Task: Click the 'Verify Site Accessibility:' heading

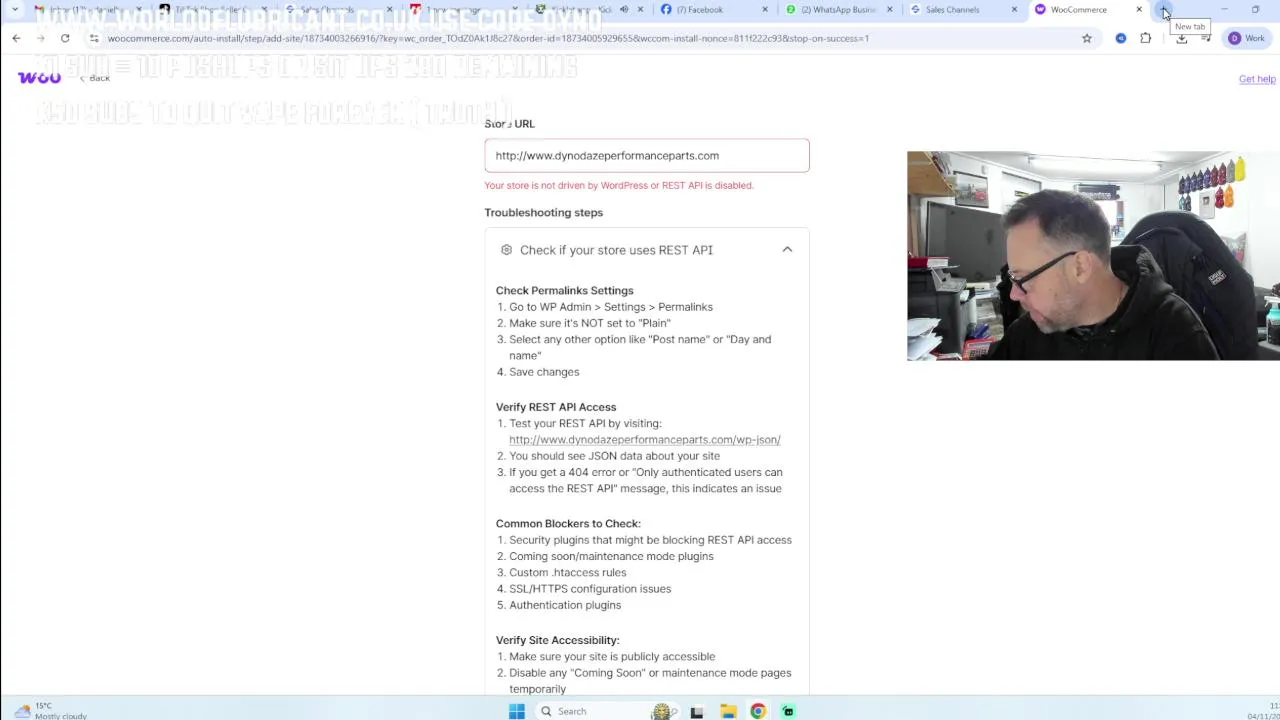Action: point(557,640)
